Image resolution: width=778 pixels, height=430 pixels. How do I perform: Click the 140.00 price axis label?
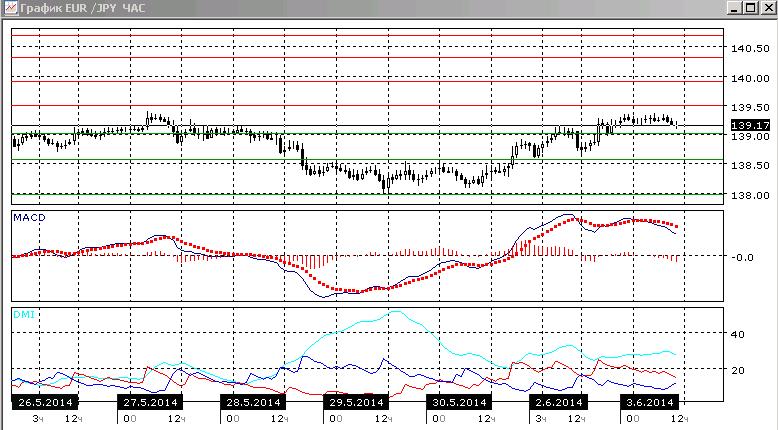(750, 78)
